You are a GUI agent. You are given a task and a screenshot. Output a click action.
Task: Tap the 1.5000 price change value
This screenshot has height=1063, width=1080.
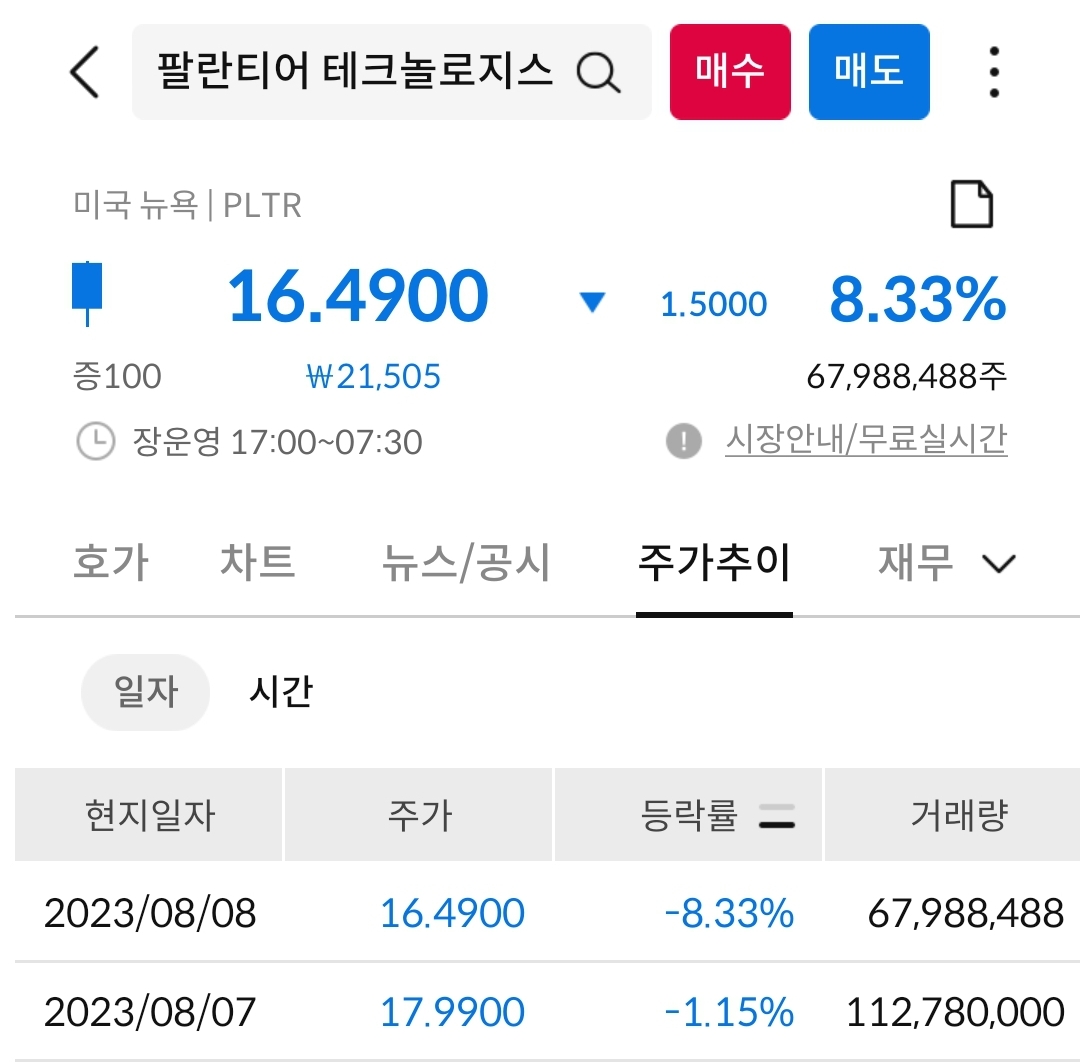point(714,305)
